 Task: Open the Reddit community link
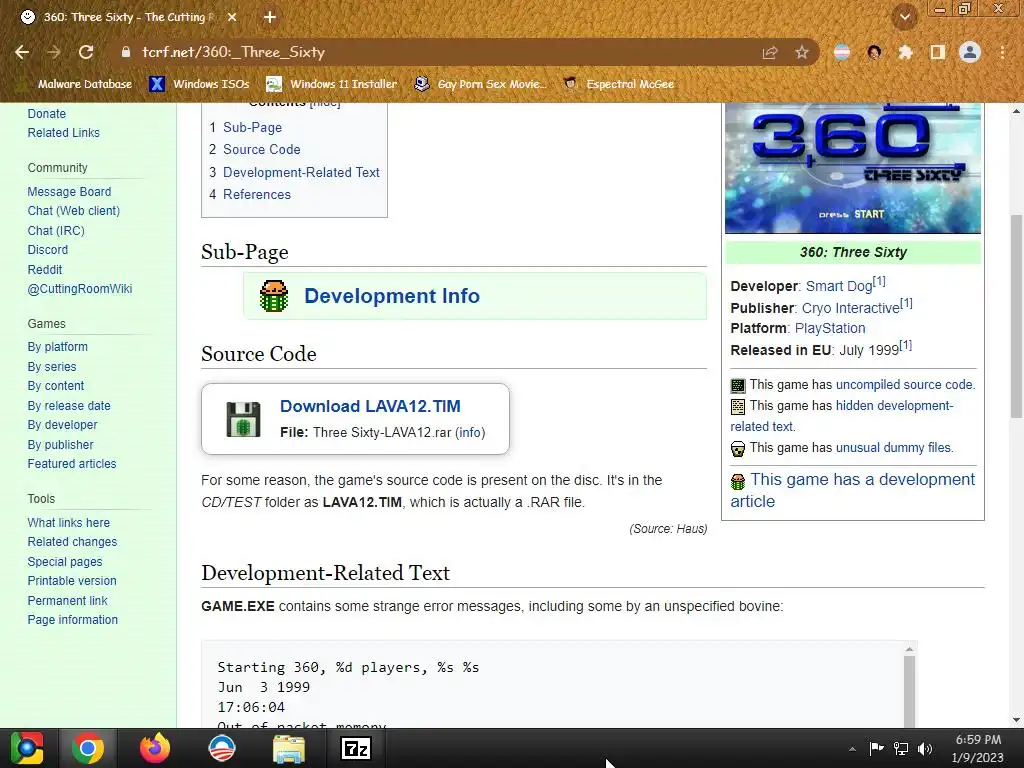pos(44,270)
